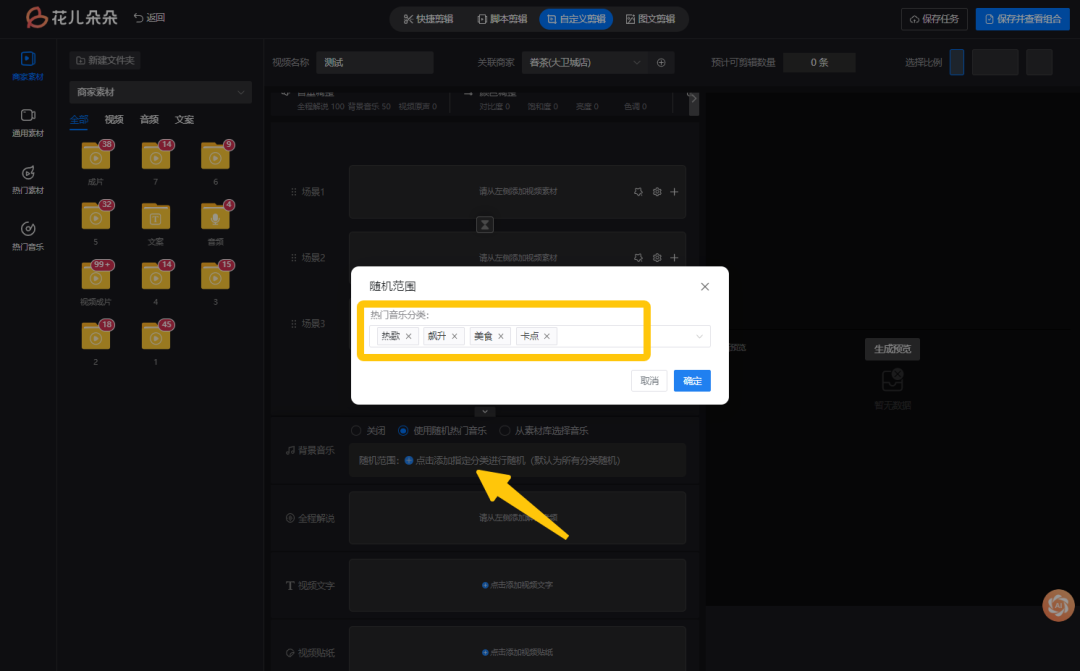Open the 视频成片 folder

click(x=96, y=276)
